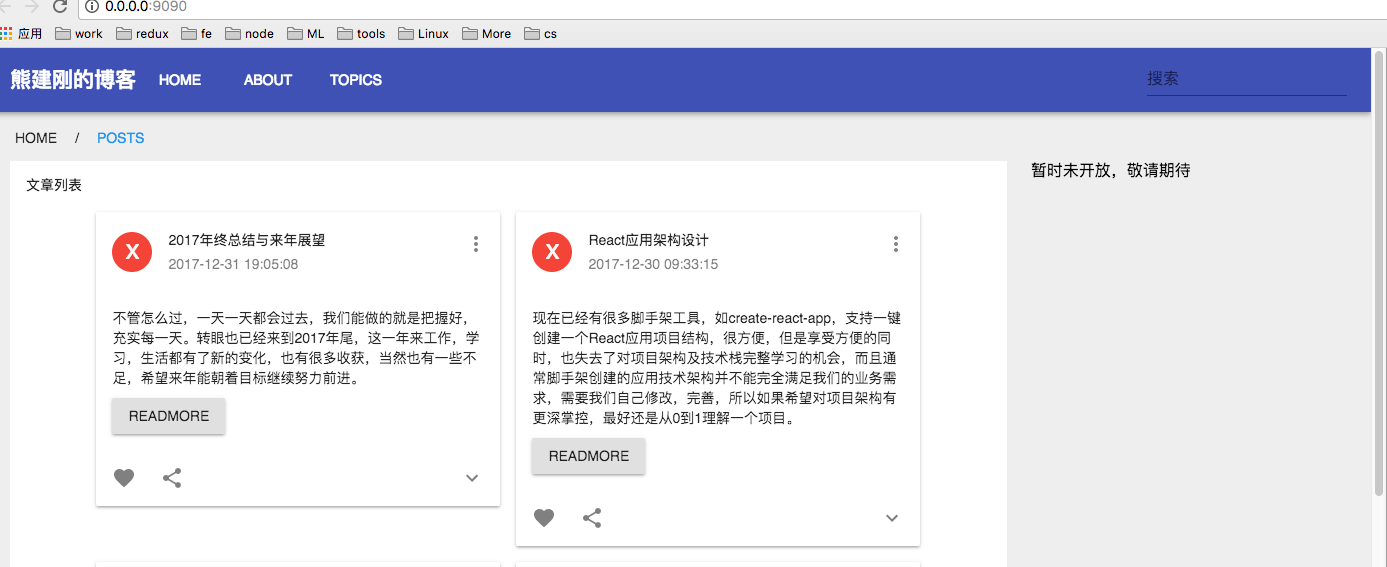This screenshot has height=567, width=1387.
Task: Click the POSTS breadcrumb link
Action: 121,138
